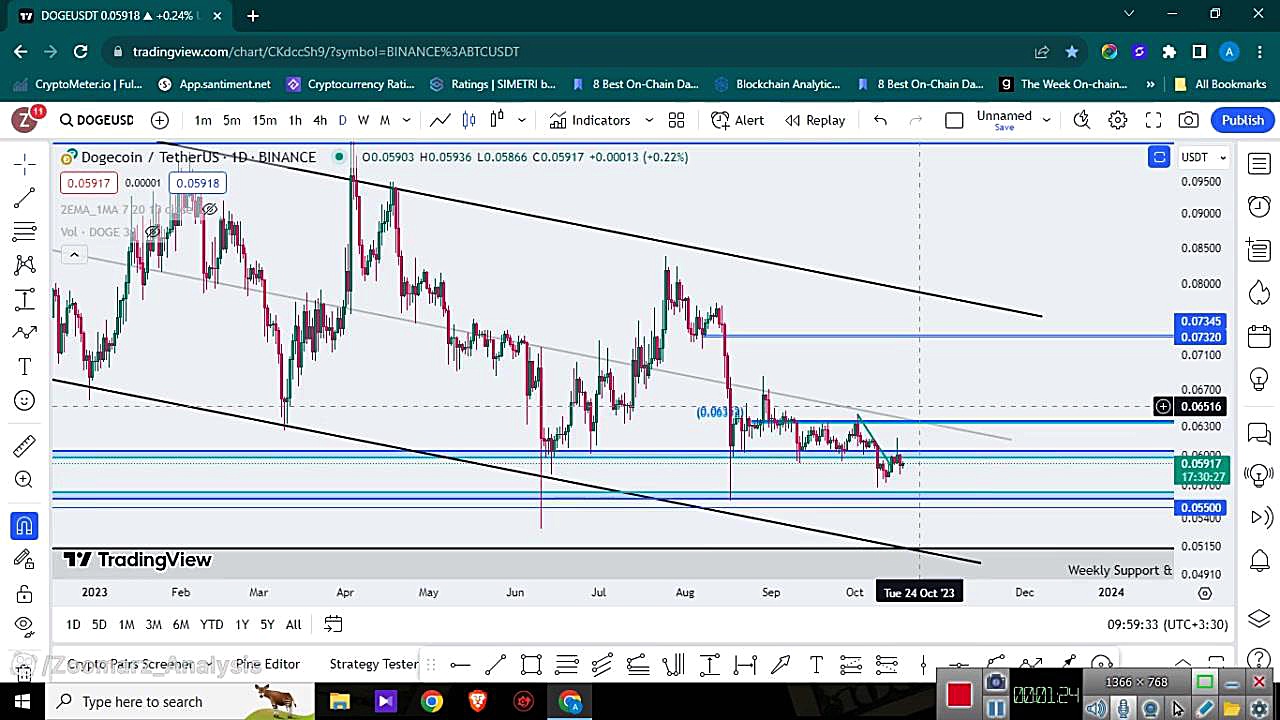Switch to the 1h timeframe
The width and height of the screenshot is (1280, 720).
[x=295, y=120]
